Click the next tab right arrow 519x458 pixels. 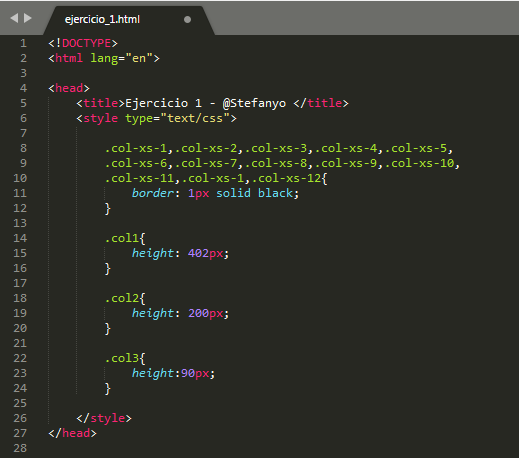(28, 18)
